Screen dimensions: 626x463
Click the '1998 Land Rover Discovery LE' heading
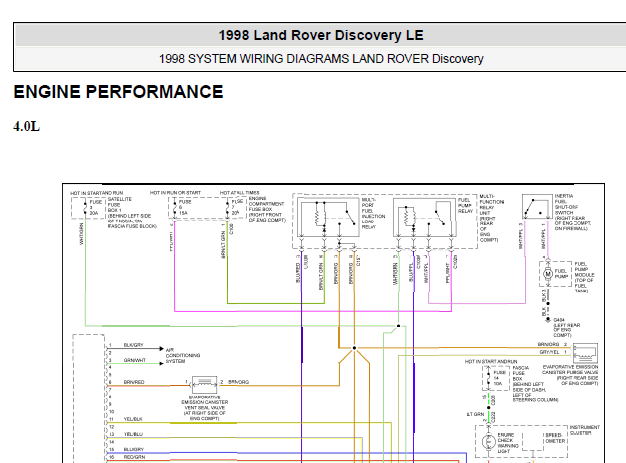pos(321,35)
